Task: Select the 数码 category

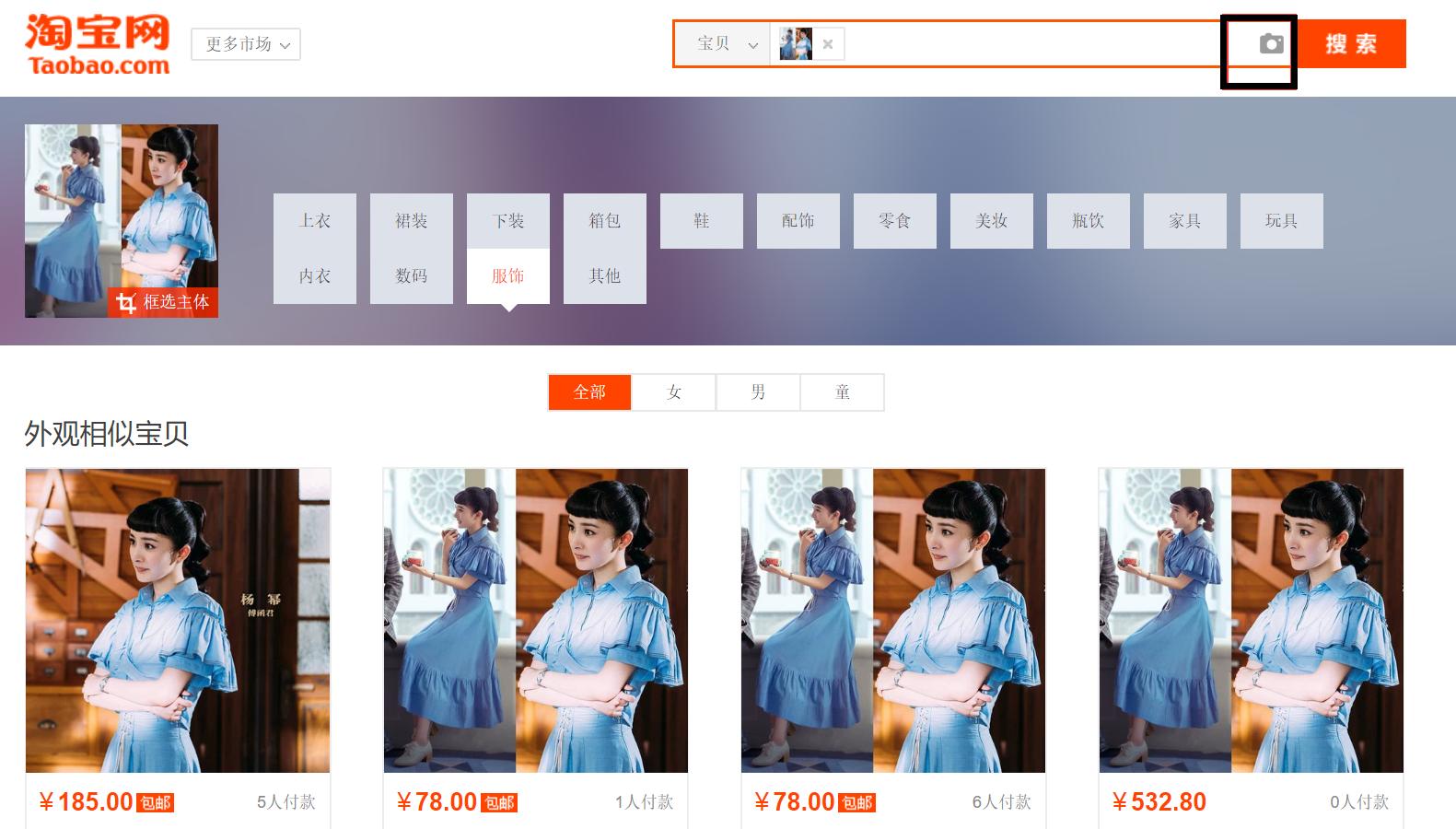Action: 412,276
